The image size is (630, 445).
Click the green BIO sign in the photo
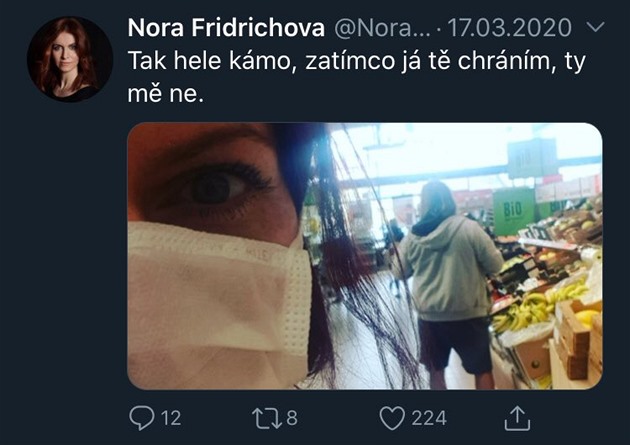coord(513,211)
